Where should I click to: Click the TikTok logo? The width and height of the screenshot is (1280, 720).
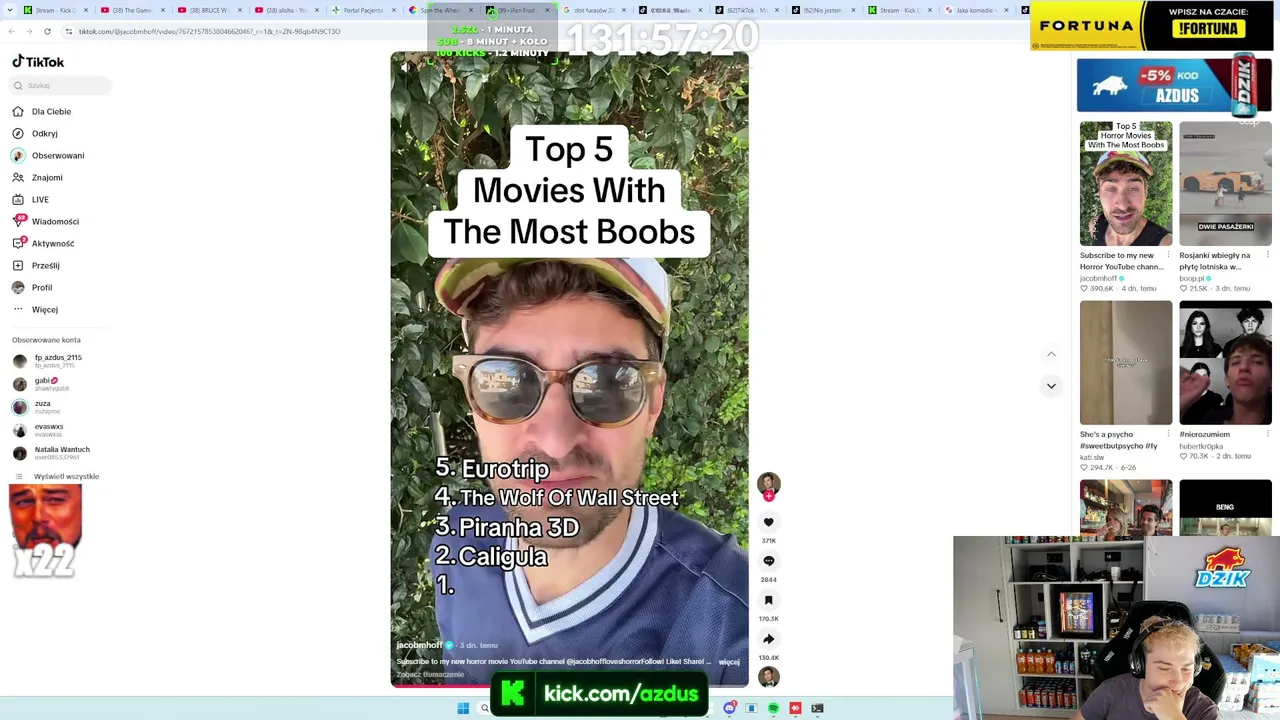click(x=38, y=62)
